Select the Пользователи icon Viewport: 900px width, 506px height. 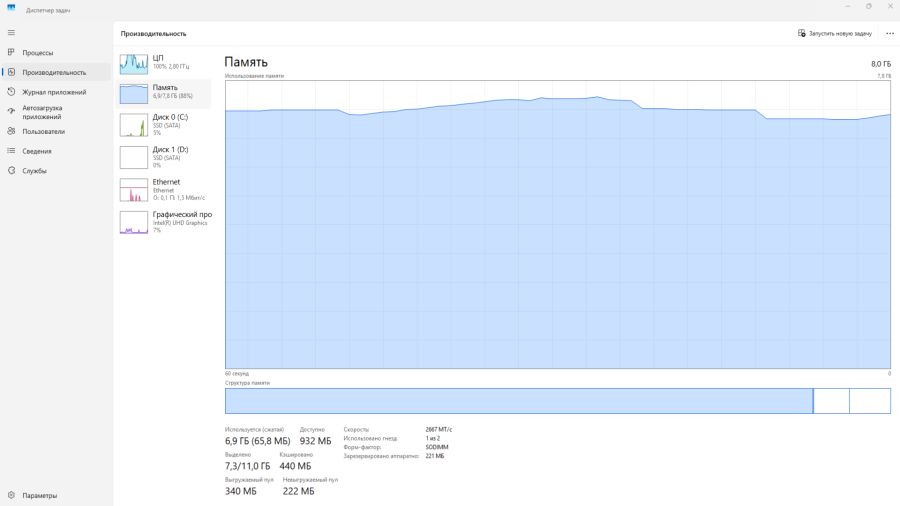pos(11,131)
